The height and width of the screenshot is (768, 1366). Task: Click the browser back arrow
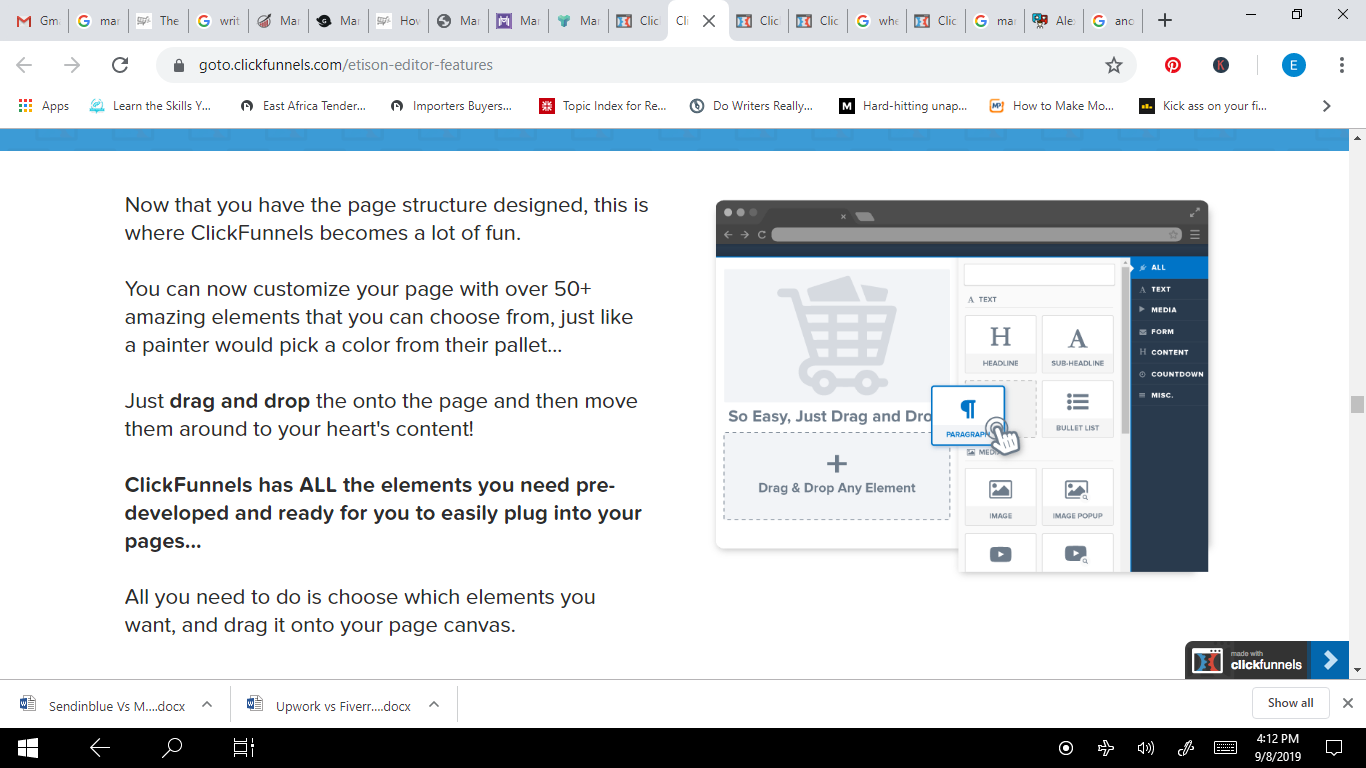coord(24,65)
